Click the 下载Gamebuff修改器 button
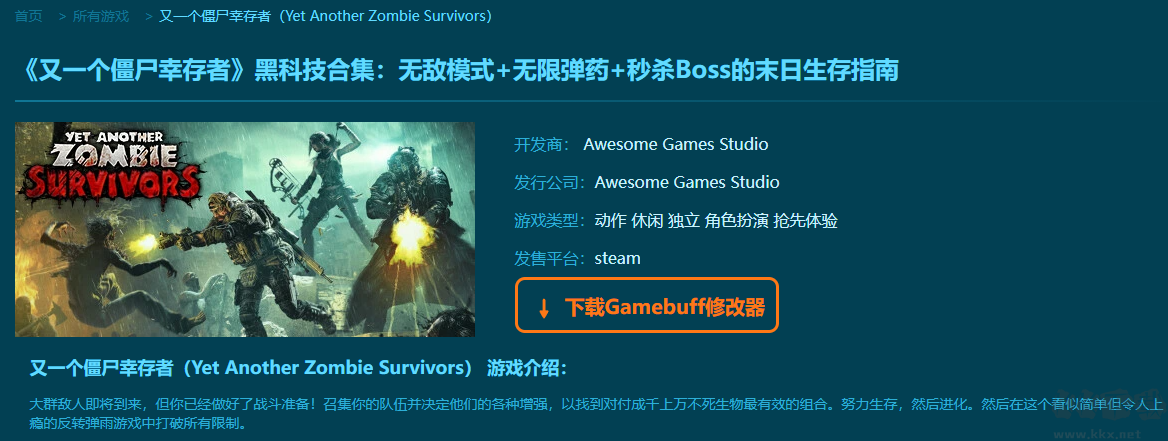The height and width of the screenshot is (441, 1168). coord(647,305)
